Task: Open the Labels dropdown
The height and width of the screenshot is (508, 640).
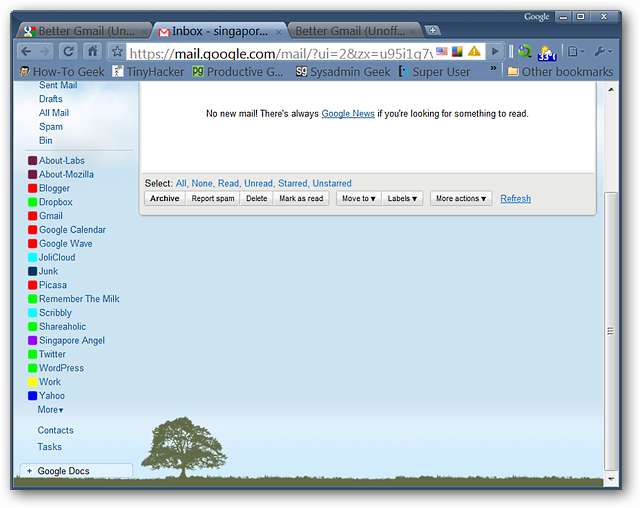Action: 403,199
